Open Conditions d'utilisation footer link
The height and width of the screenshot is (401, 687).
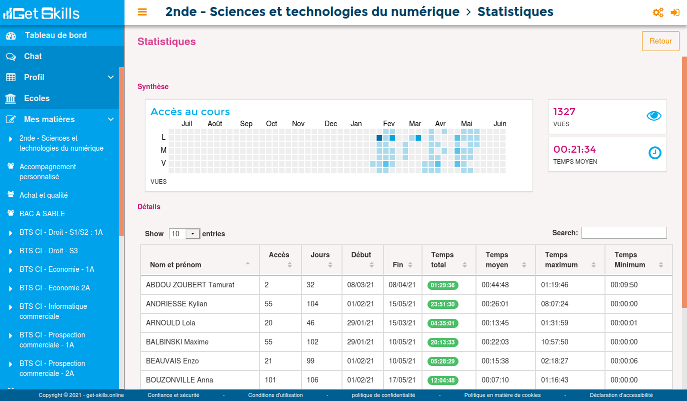coord(275,395)
